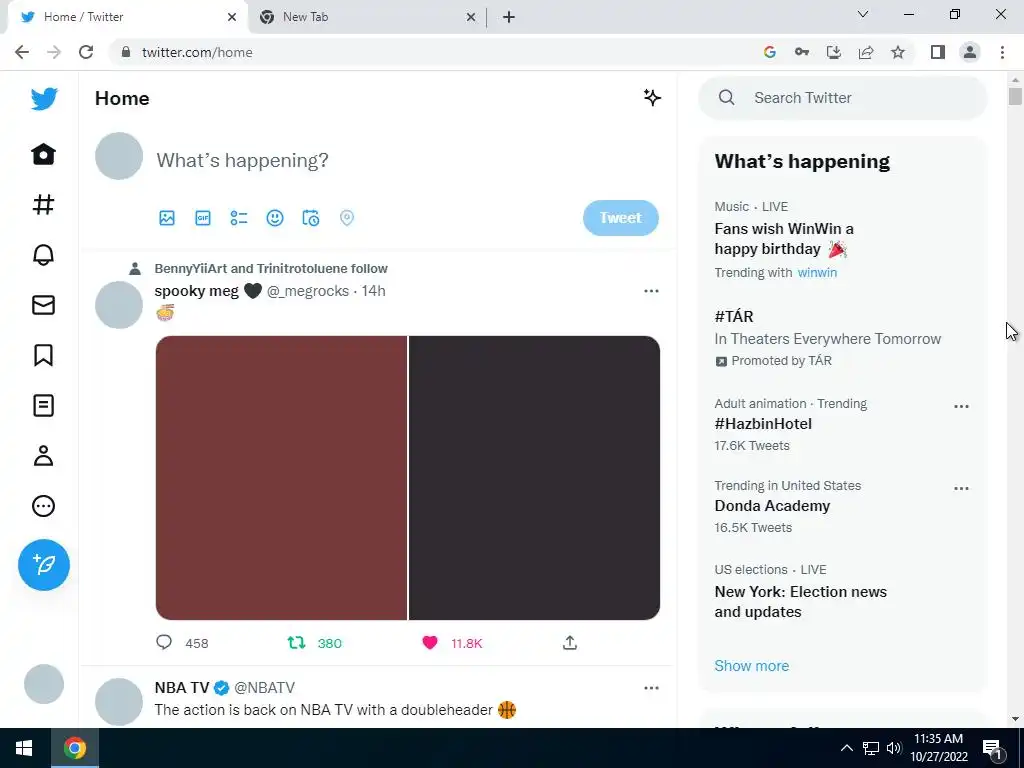The image size is (1024, 768).
Task: Click the blue compose tweet feather button
Action: [44, 565]
